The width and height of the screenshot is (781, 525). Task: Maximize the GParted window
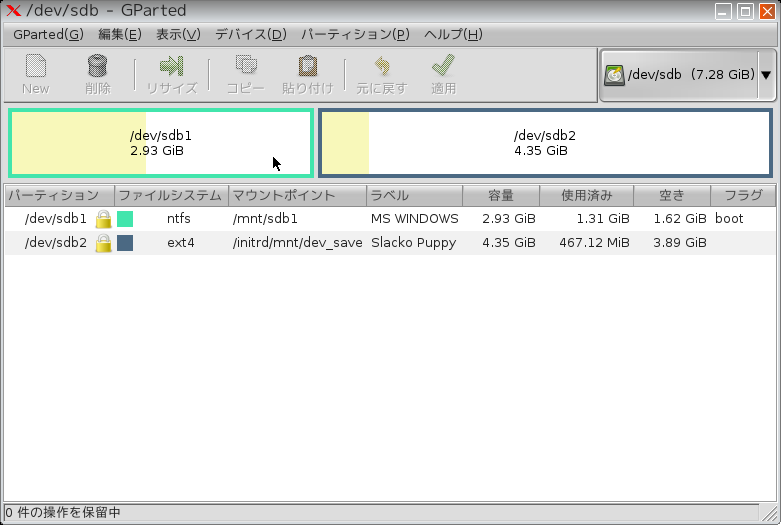[745, 11]
